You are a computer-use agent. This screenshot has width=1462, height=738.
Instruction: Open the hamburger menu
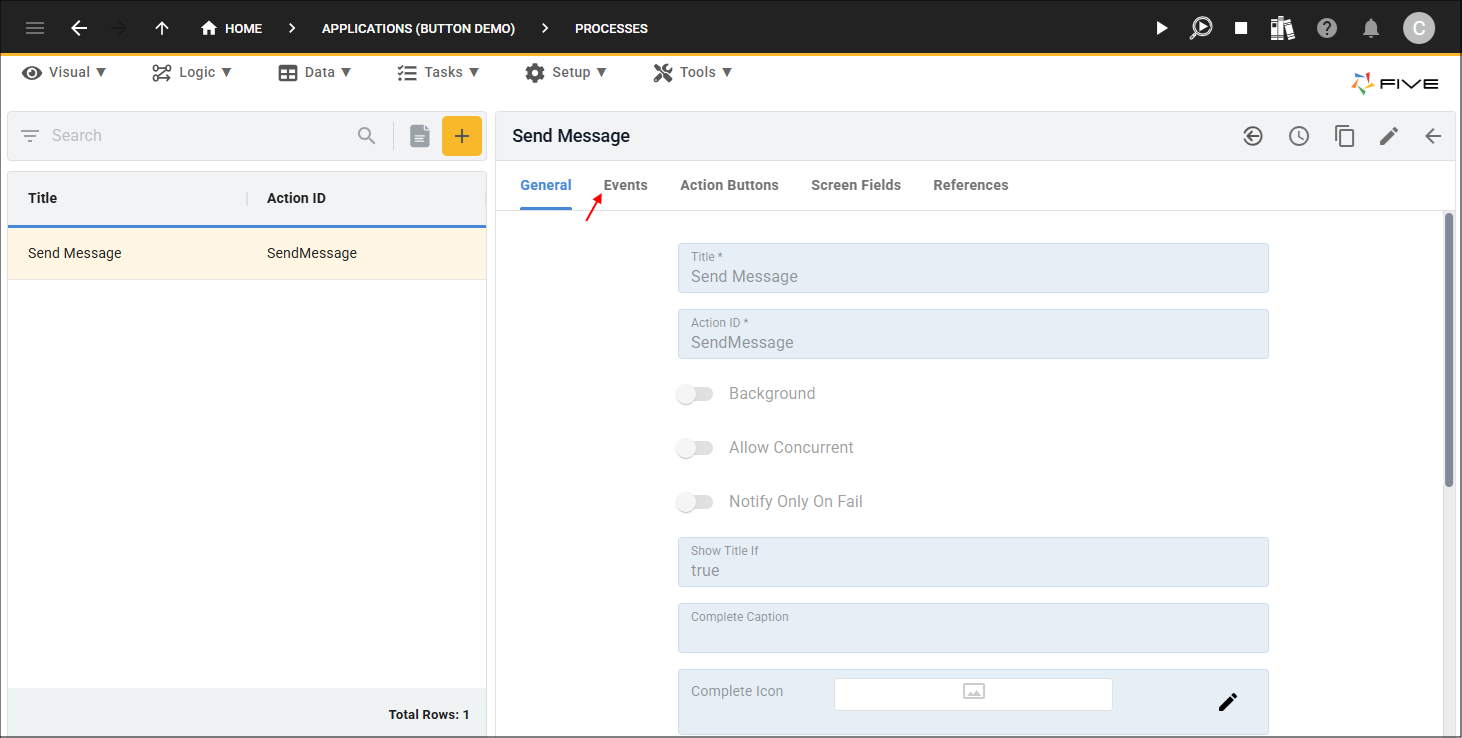point(35,28)
